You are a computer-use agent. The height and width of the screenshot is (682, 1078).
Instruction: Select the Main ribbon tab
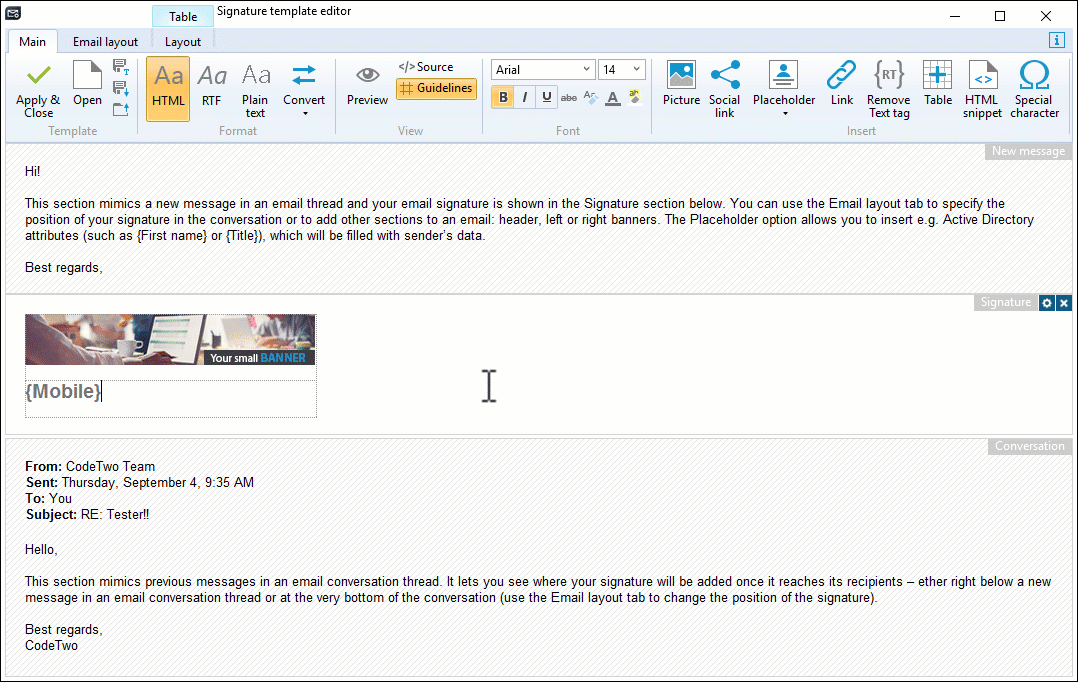point(32,42)
